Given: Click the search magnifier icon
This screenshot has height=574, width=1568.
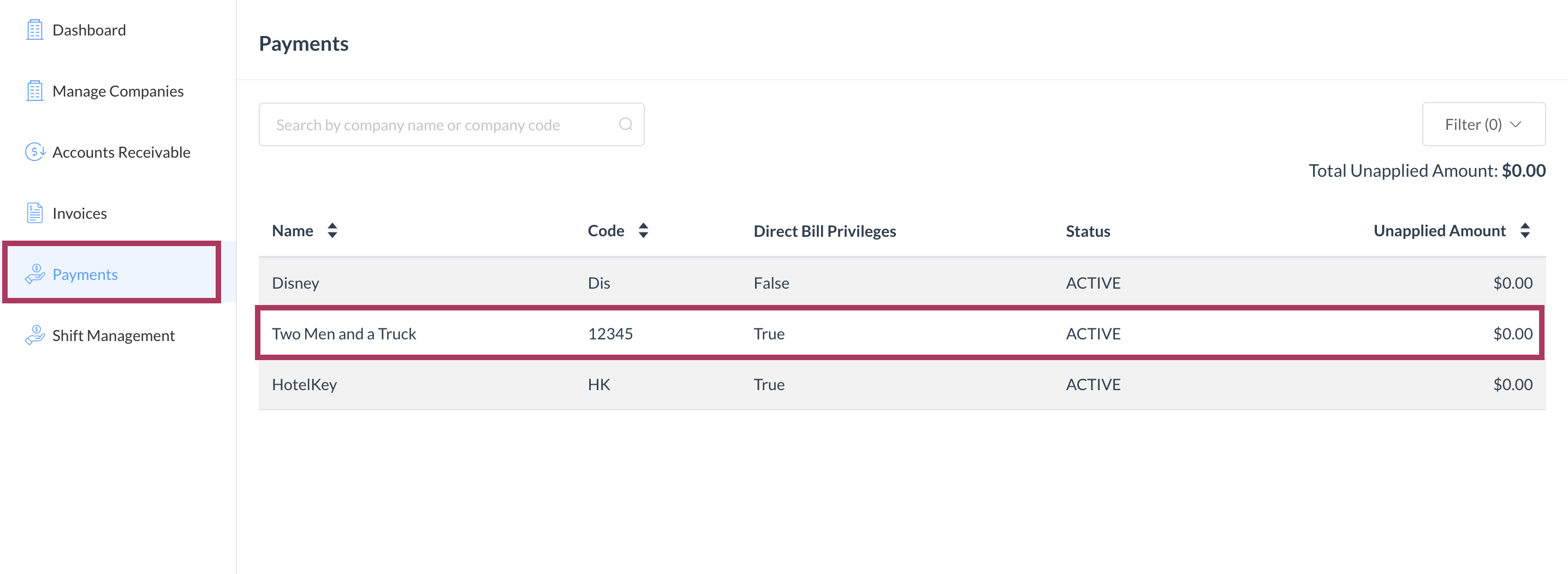Looking at the screenshot, I should pyautogui.click(x=625, y=124).
